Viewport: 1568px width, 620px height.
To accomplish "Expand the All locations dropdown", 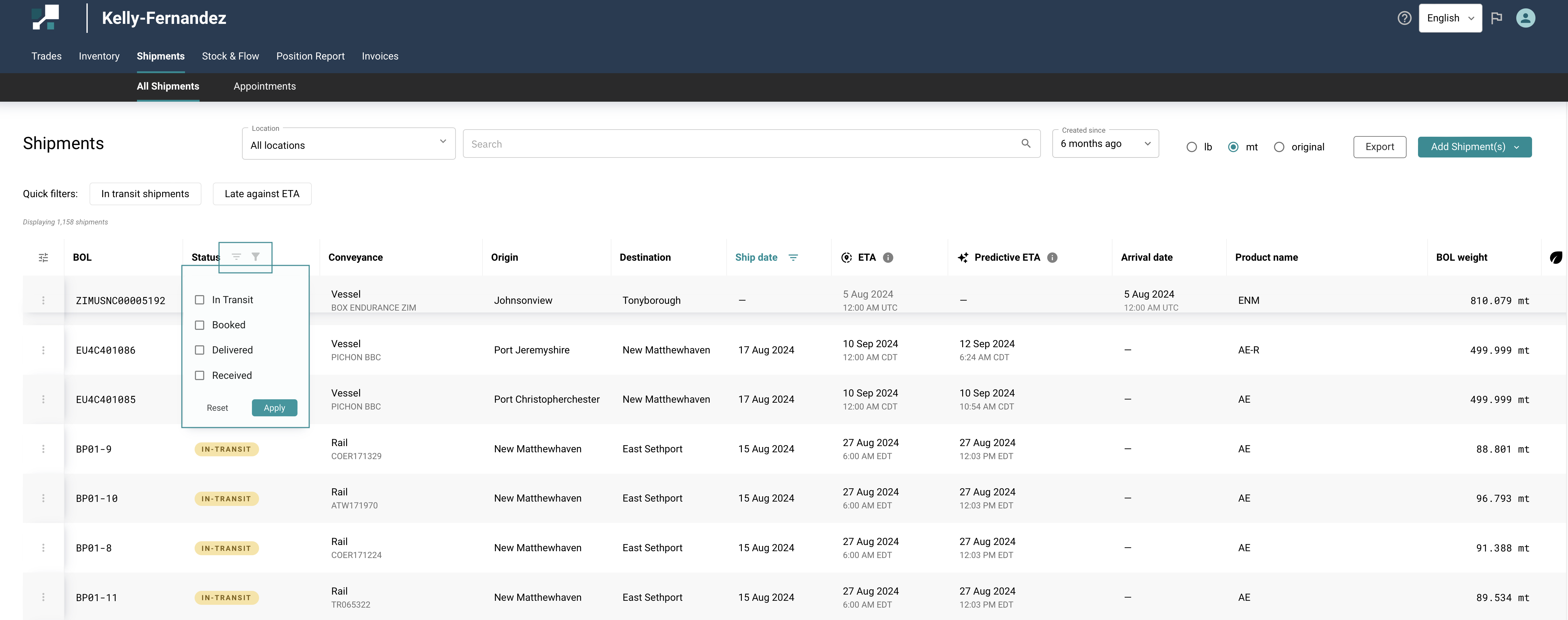I will pyautogui.click(x=348, y=144).
